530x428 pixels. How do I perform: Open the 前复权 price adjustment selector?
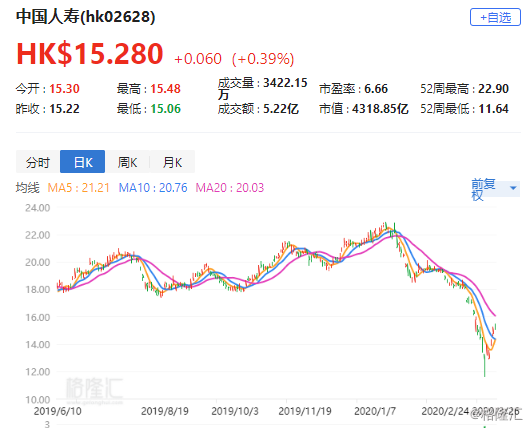pos(496,189)
